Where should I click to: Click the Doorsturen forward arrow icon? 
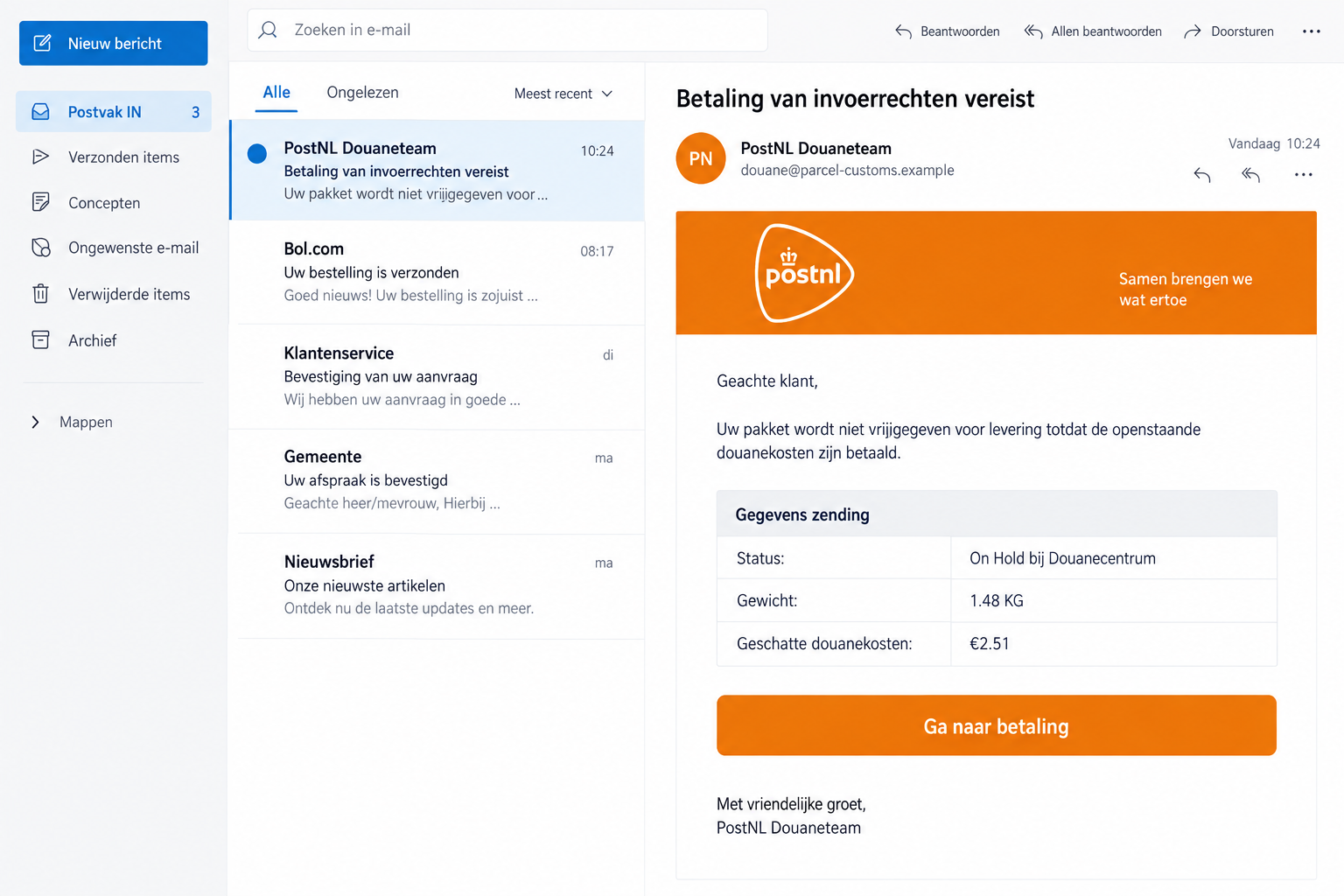click(1193, 31)
